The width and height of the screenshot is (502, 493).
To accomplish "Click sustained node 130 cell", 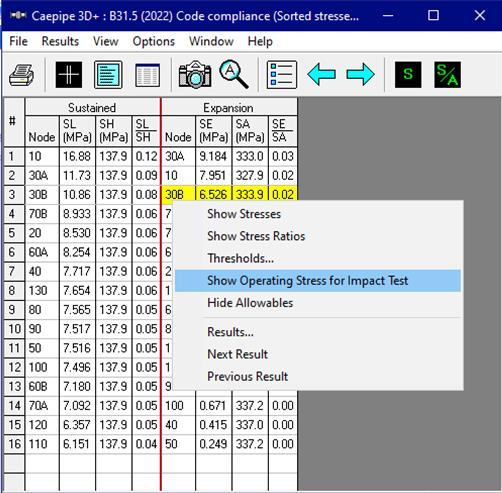I will tap(42, 291).
